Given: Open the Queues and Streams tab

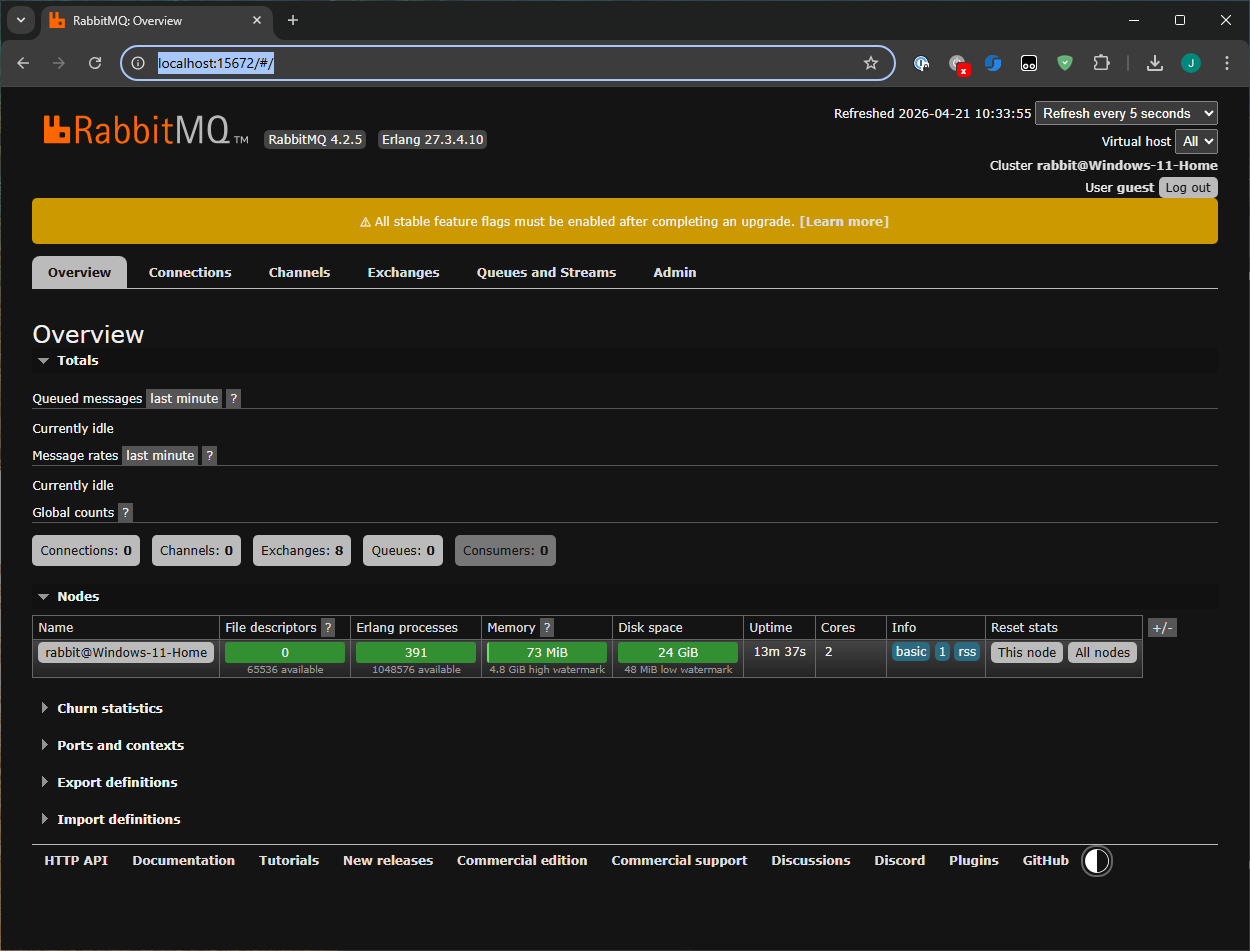Looking at the screenshot, I should tap(546, 272).
